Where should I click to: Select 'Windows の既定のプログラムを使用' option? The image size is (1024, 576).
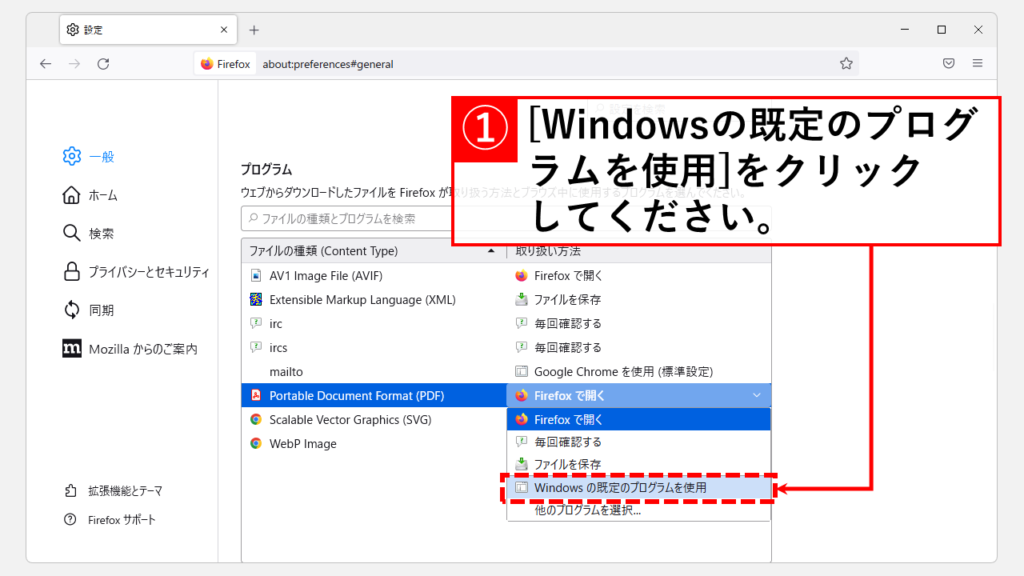point(620,488)
